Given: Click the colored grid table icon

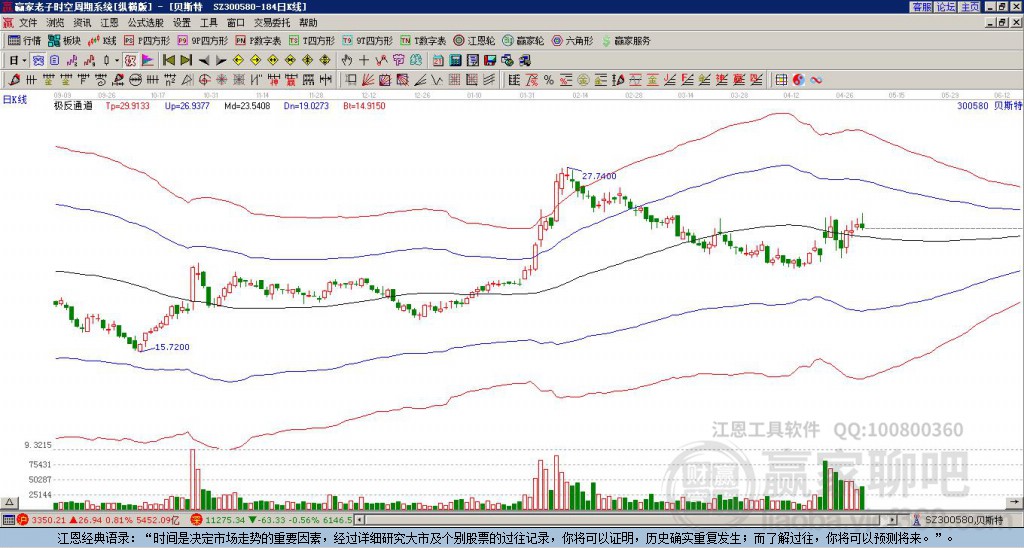Looking at the screenshot, I should (781, 80).
